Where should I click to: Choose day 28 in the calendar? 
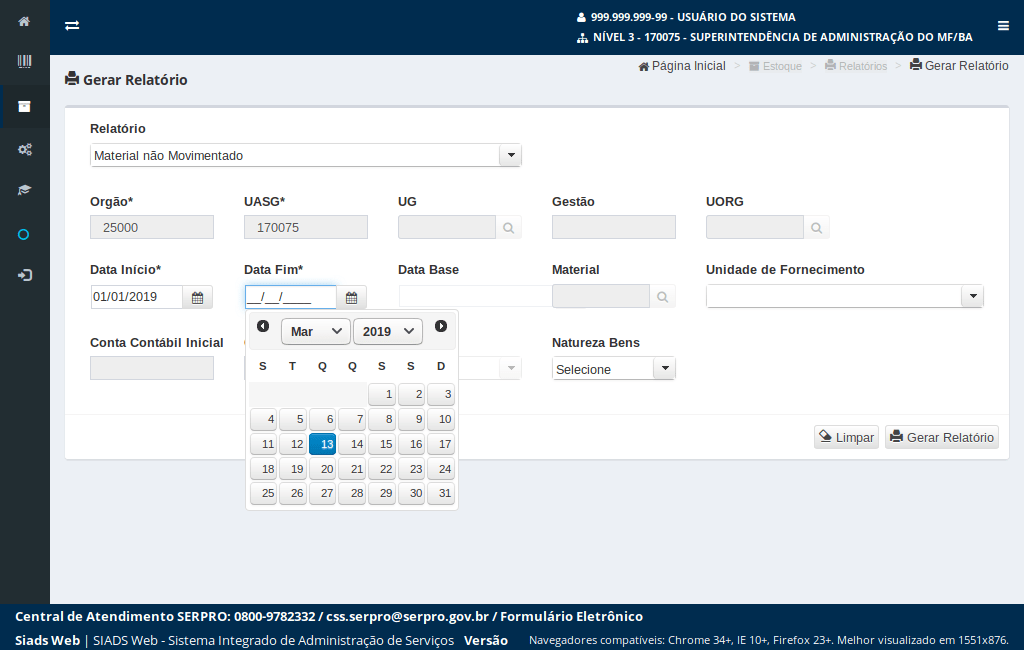coord(352,493)
